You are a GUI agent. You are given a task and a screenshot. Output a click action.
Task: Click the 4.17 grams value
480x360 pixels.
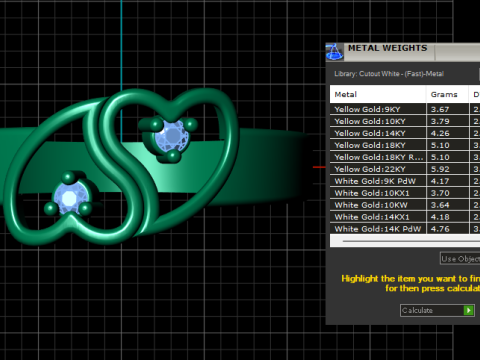[x=440, y=181]
